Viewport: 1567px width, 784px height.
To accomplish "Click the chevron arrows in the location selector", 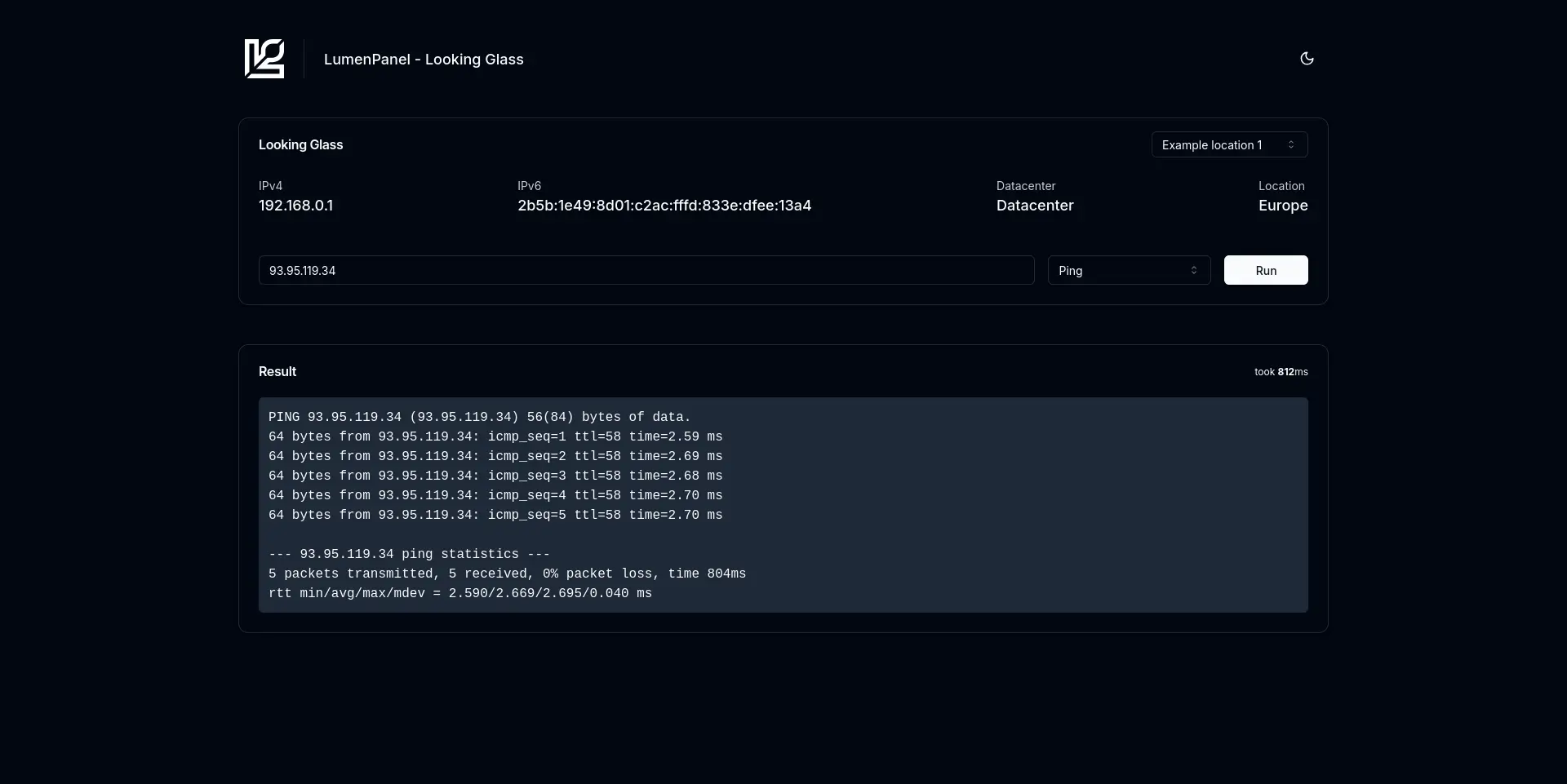I will tap(1291, 145).
